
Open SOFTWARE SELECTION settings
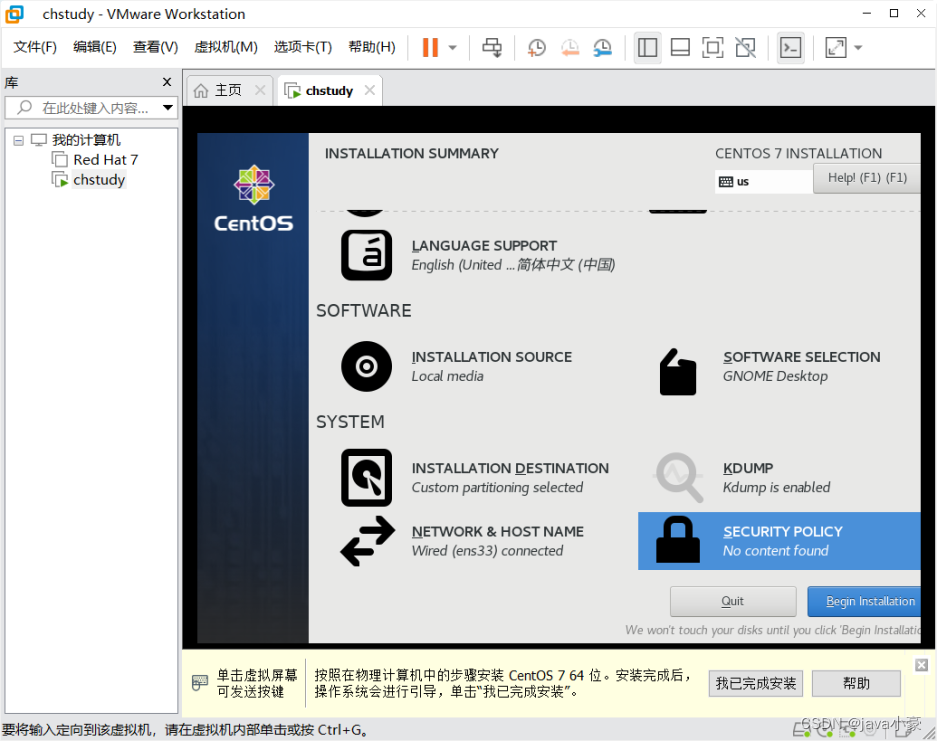pyautogui.click(x=801, y=357)
